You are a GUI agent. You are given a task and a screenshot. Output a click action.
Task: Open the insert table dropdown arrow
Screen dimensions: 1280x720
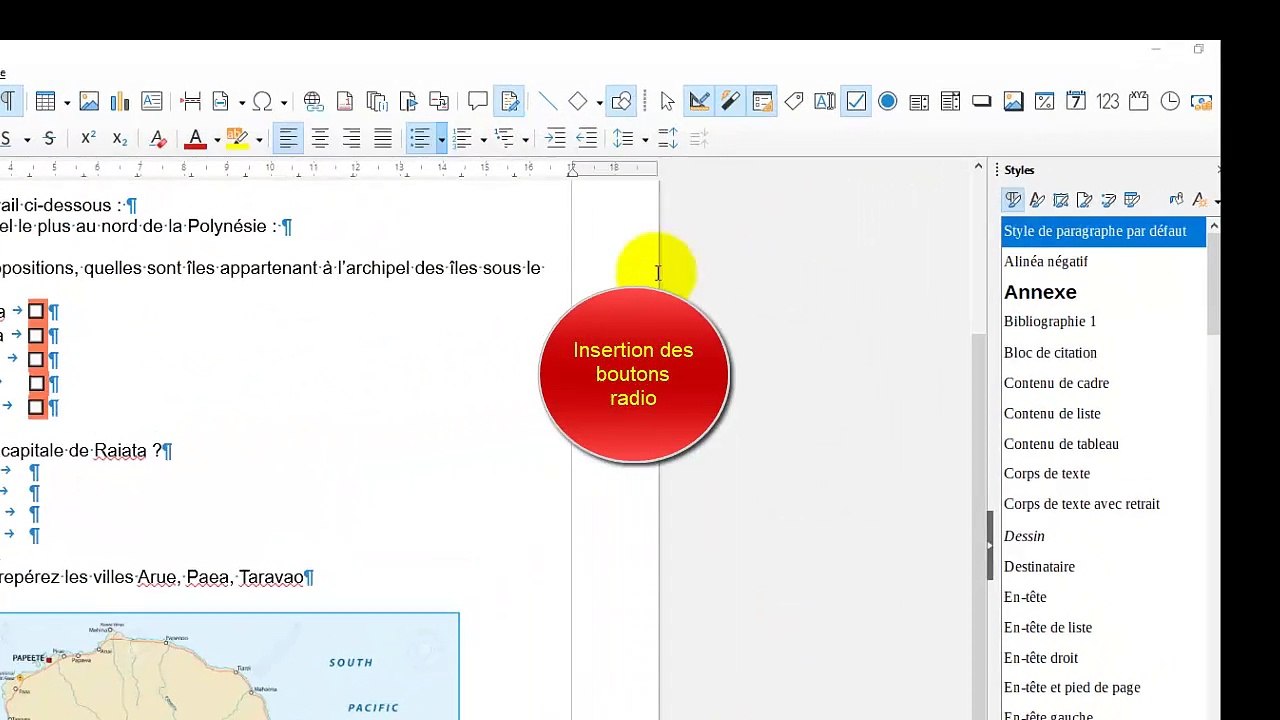66,102
